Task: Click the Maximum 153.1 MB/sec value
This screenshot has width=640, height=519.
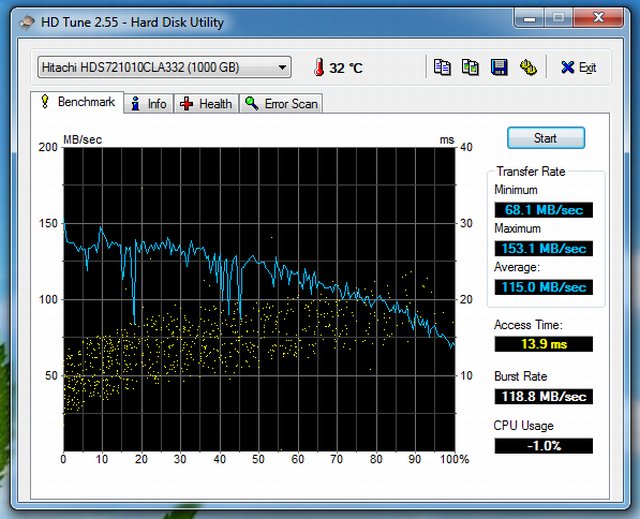Action: click(543, 248)
